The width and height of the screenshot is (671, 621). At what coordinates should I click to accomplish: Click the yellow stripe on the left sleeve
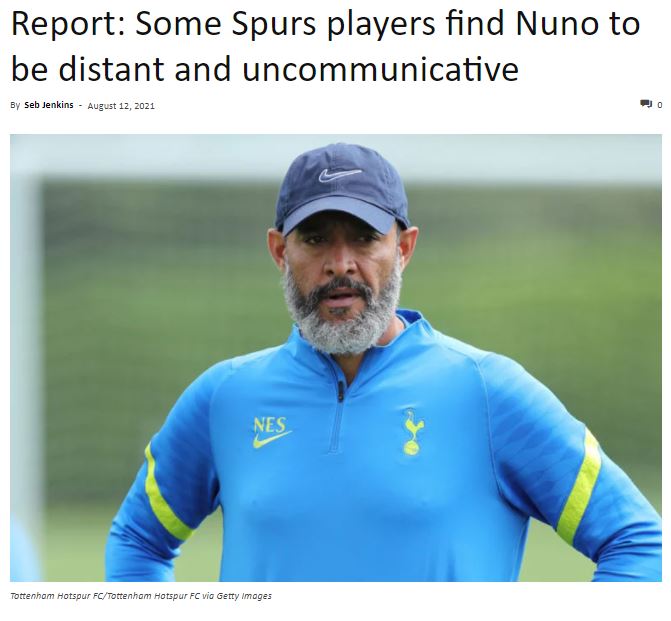[x=166, y=494]
